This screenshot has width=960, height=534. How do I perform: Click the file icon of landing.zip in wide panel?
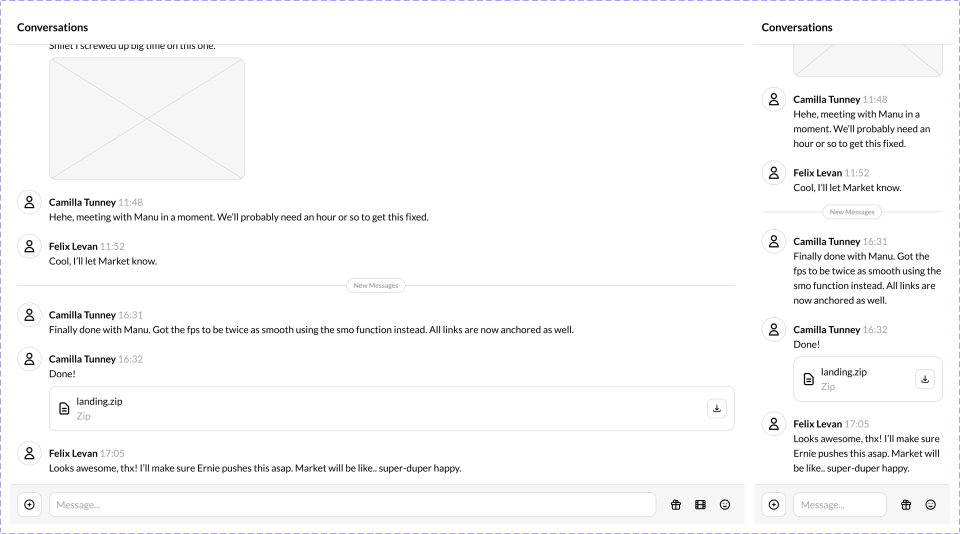click(x=64, y=408)
